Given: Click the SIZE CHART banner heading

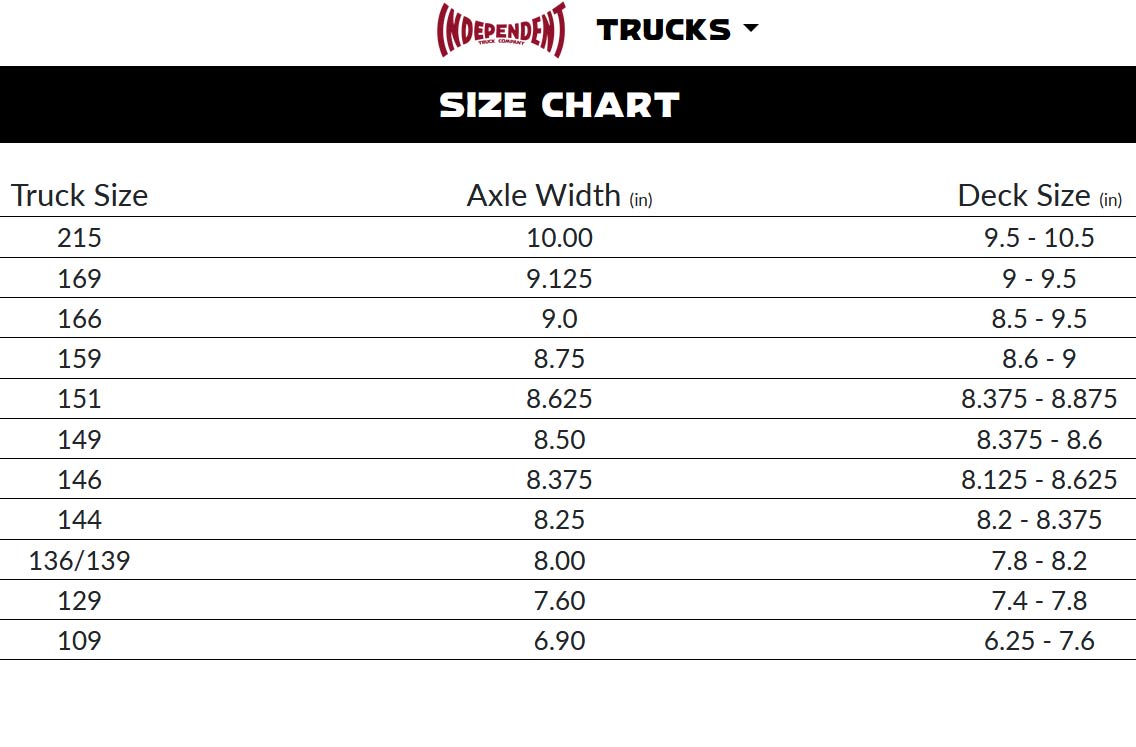Looking at the screenshot, I should [560, 105].
